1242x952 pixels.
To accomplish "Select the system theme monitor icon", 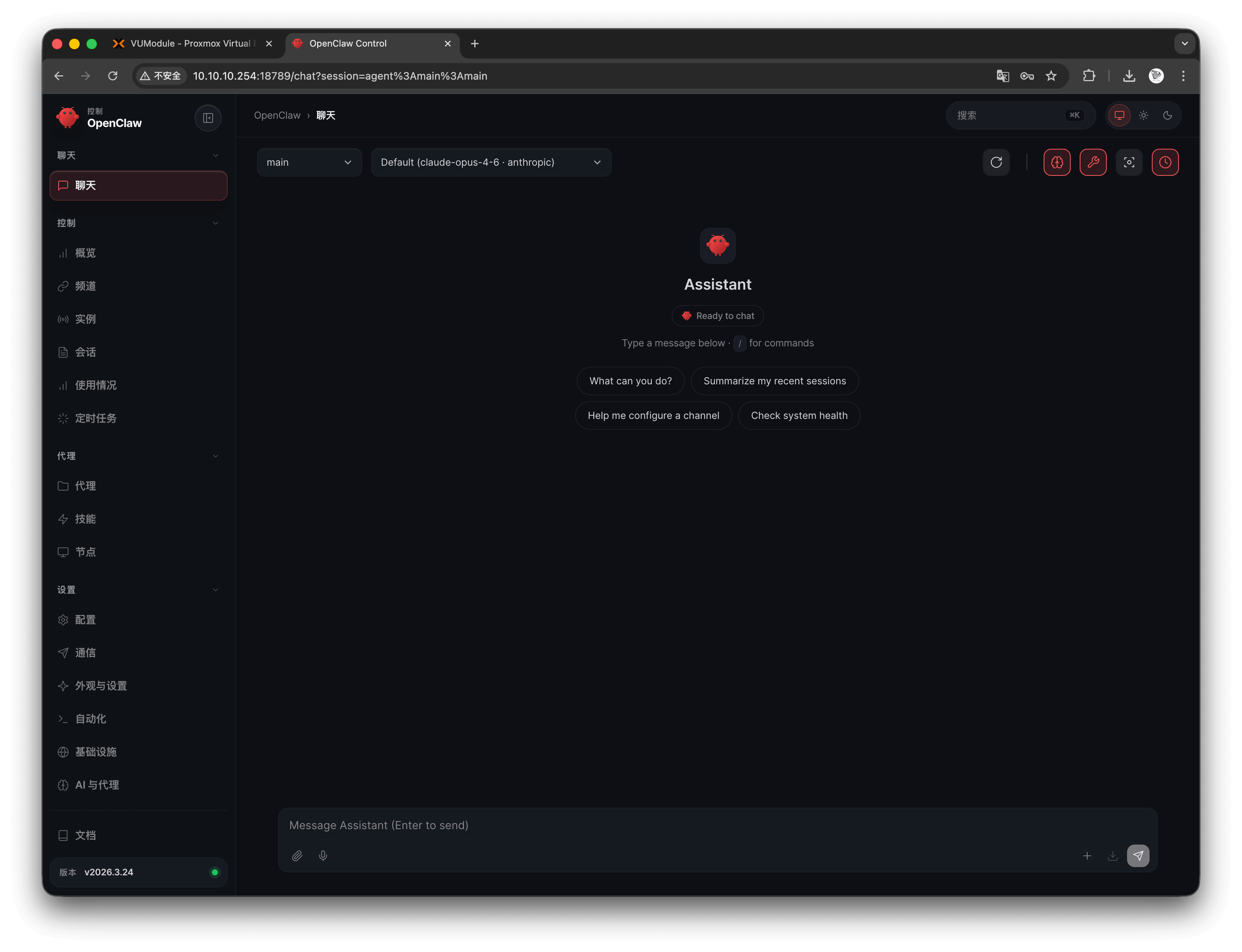I will coord(1119,116).
